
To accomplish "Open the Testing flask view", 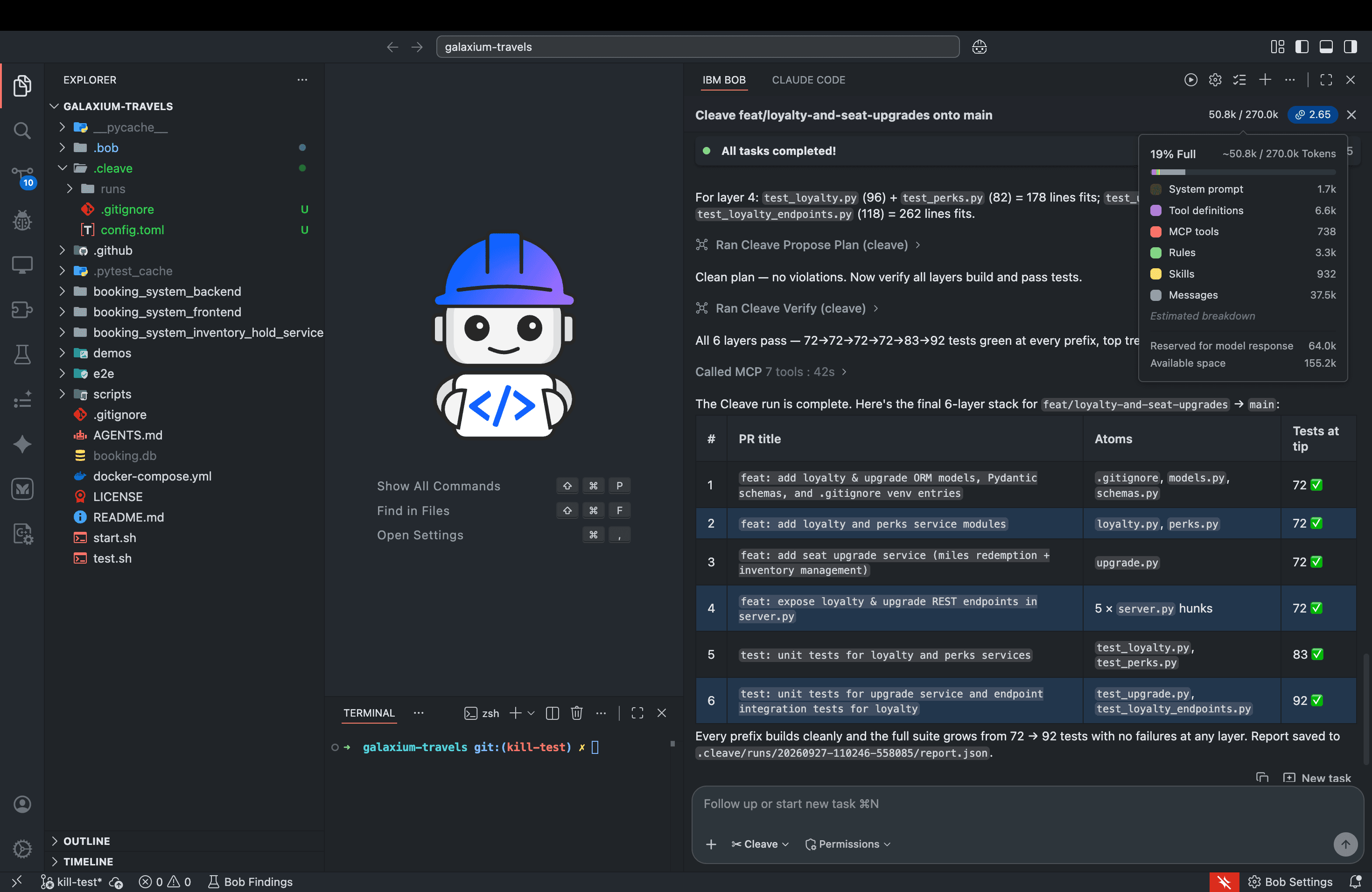I will click(x=22, y=355).
